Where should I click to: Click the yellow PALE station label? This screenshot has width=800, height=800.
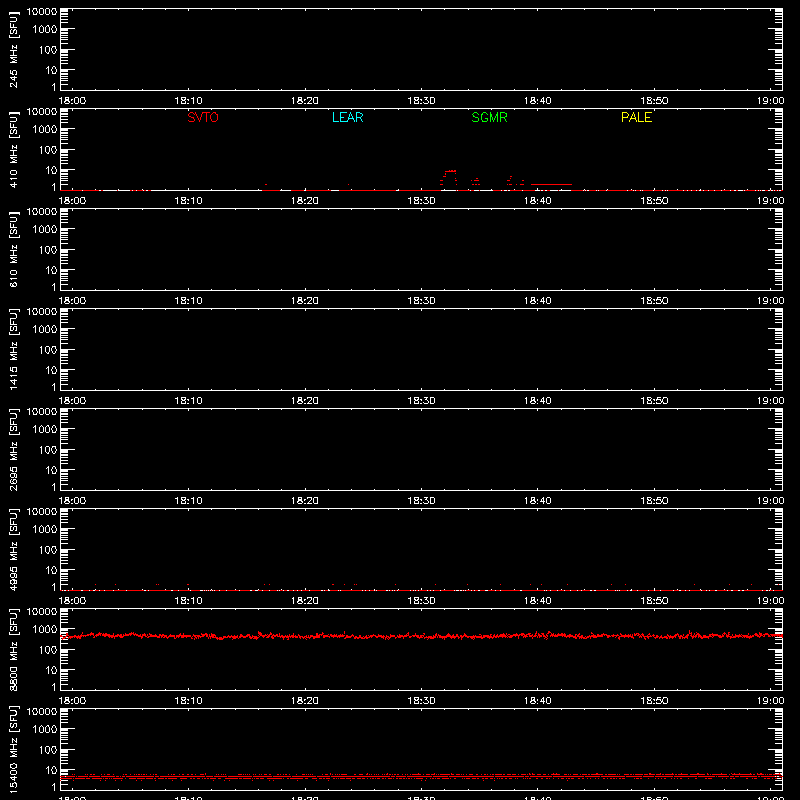pyautogui.click(x=636, y=117)
